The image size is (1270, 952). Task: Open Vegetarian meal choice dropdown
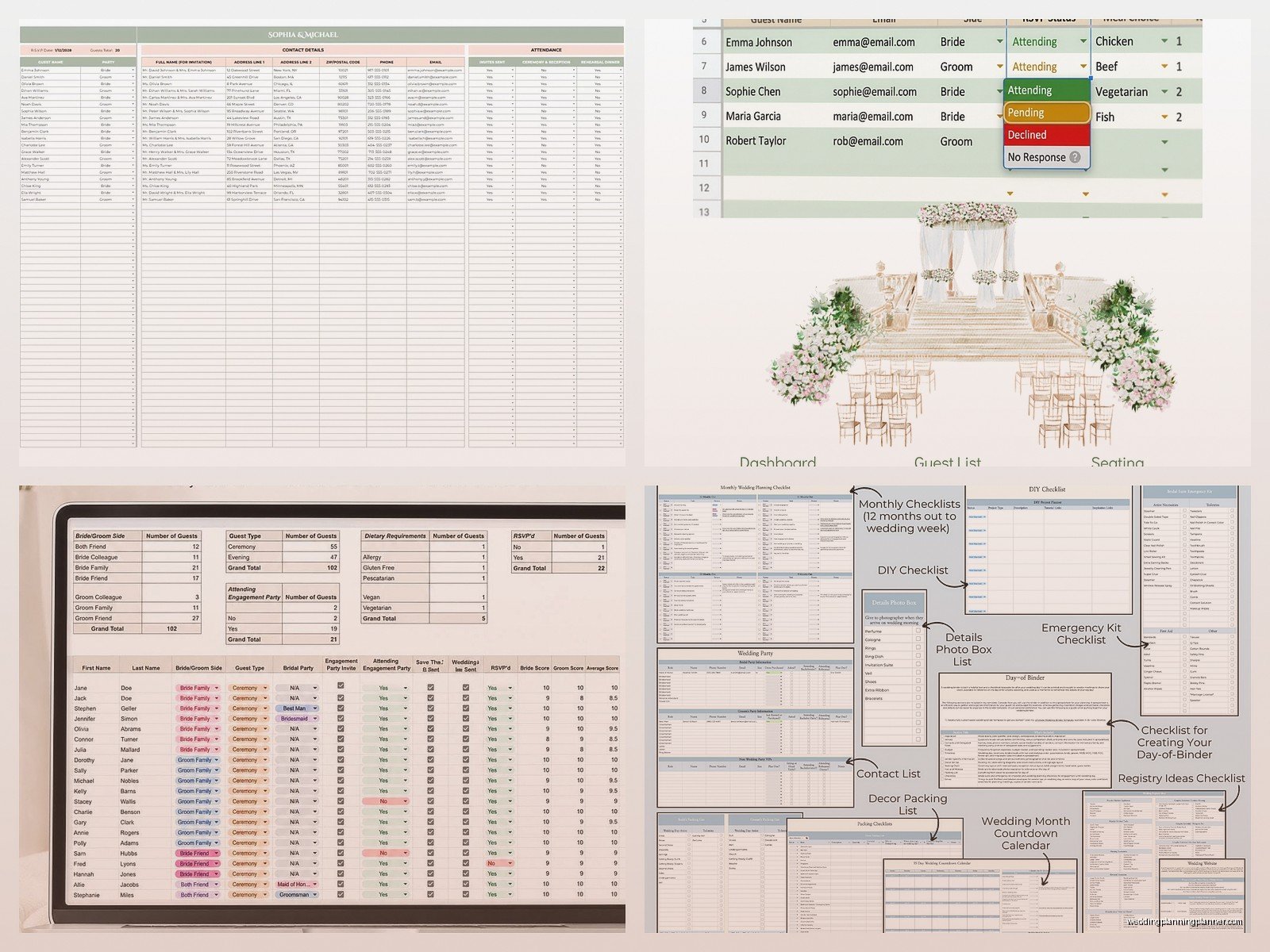[x=1164, y=91]
